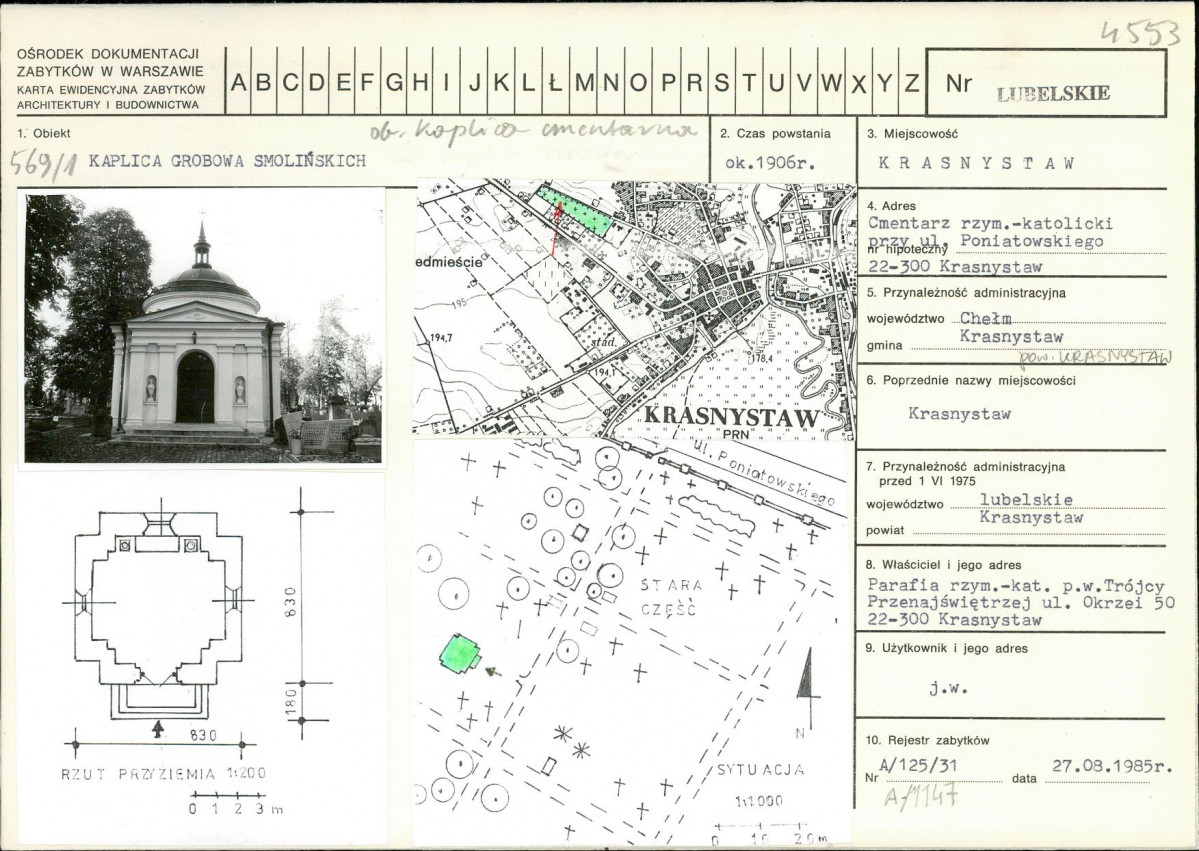The image size is (1199, 851).
Task: Click the 'j.w.' user entry
Action: [x=948, y=688]
